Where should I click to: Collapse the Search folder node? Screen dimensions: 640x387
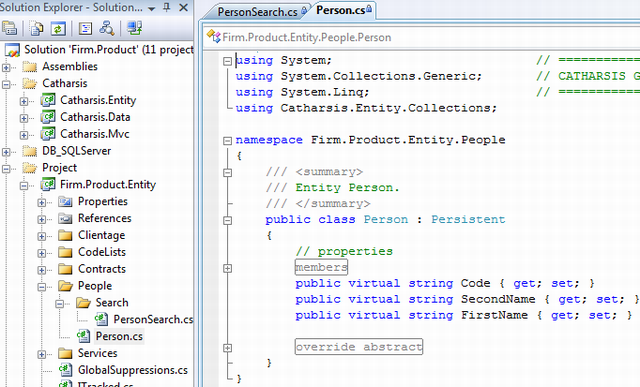(x=60, y=304)
